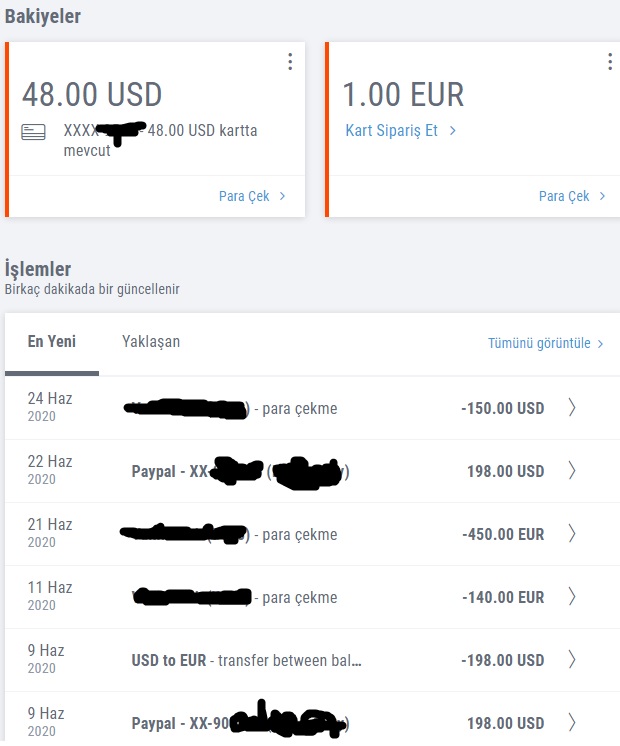Screen dimensions: 620x746
Task: Open chevron for USD to EUR transfer
Action: pyautogui.click(x=572, y=660)
